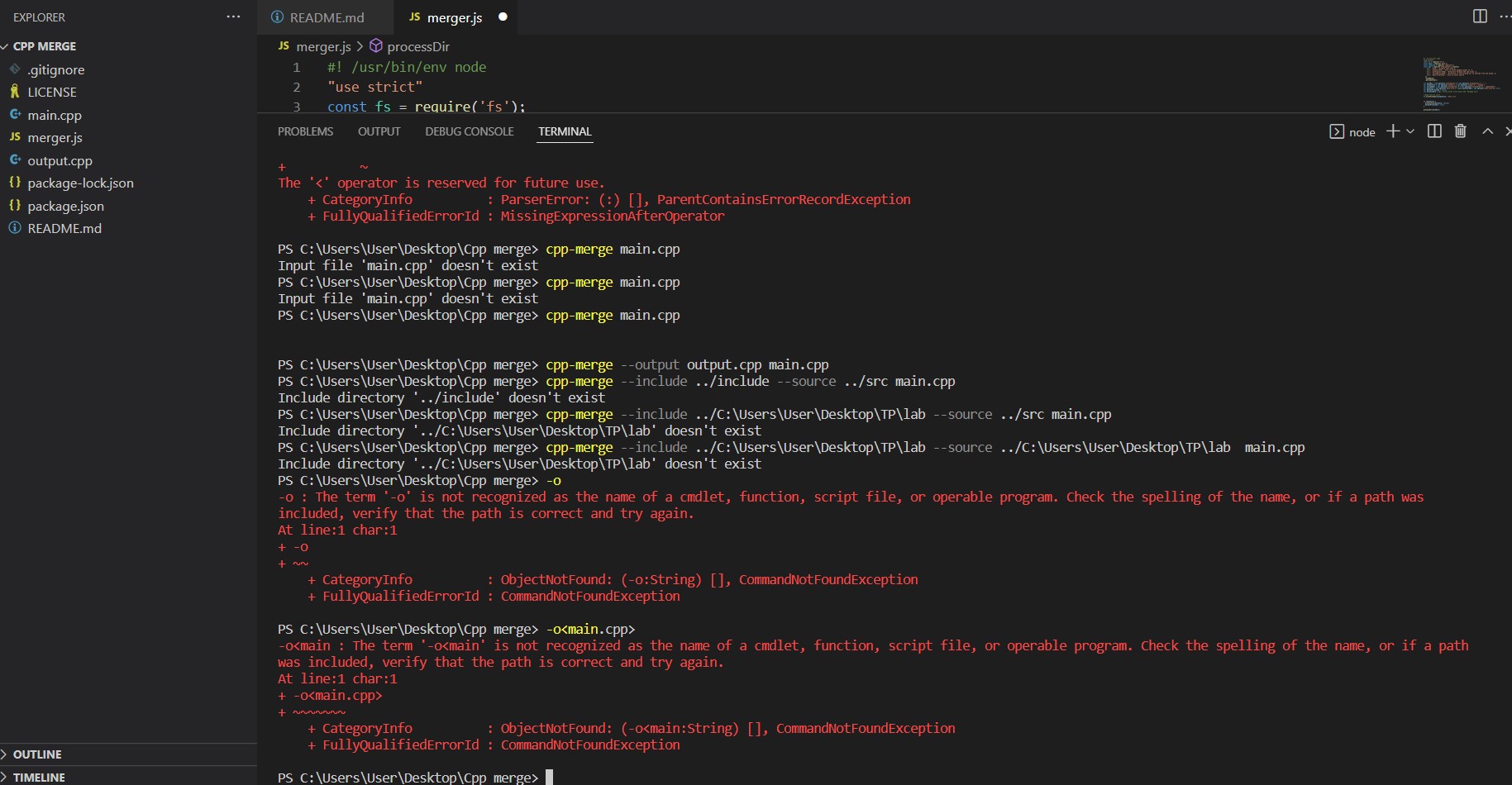The height and width of the screenshot is (785, 1512).
Task: Maximize panel size with the up chevron
Action: (1487, 131)
